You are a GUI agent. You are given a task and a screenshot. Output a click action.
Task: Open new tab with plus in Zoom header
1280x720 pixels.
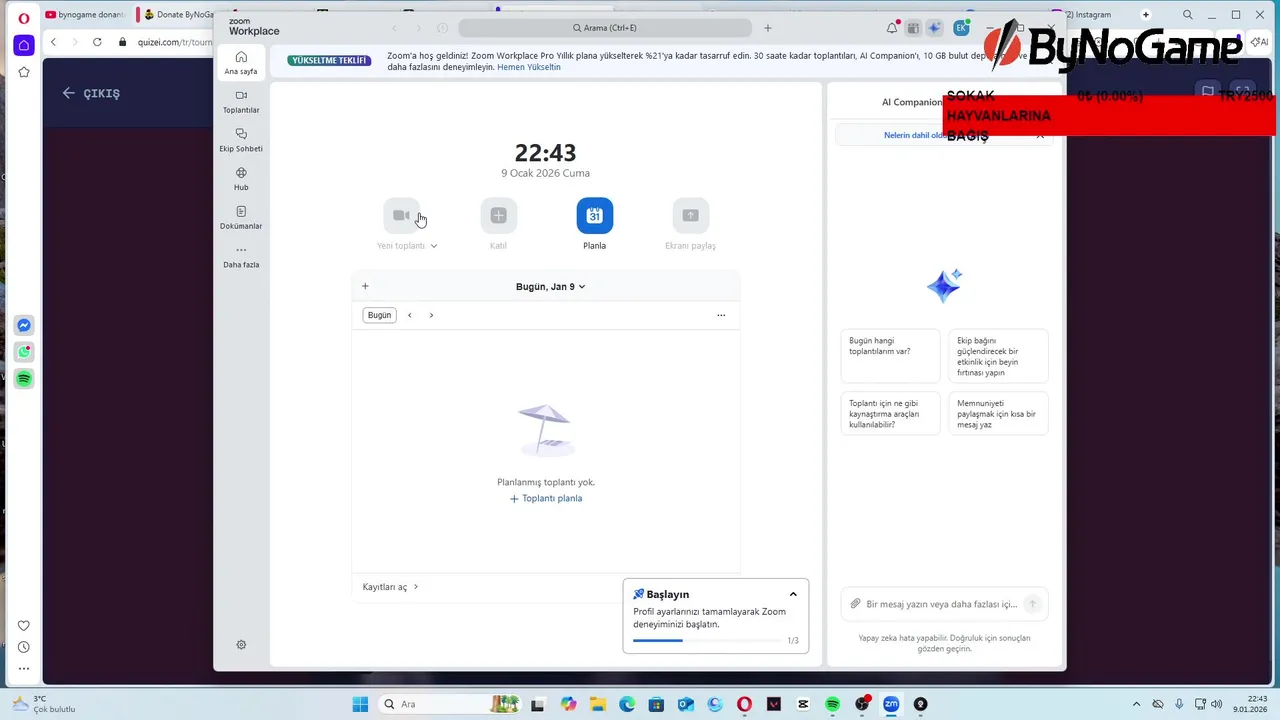tap(768, 28)
